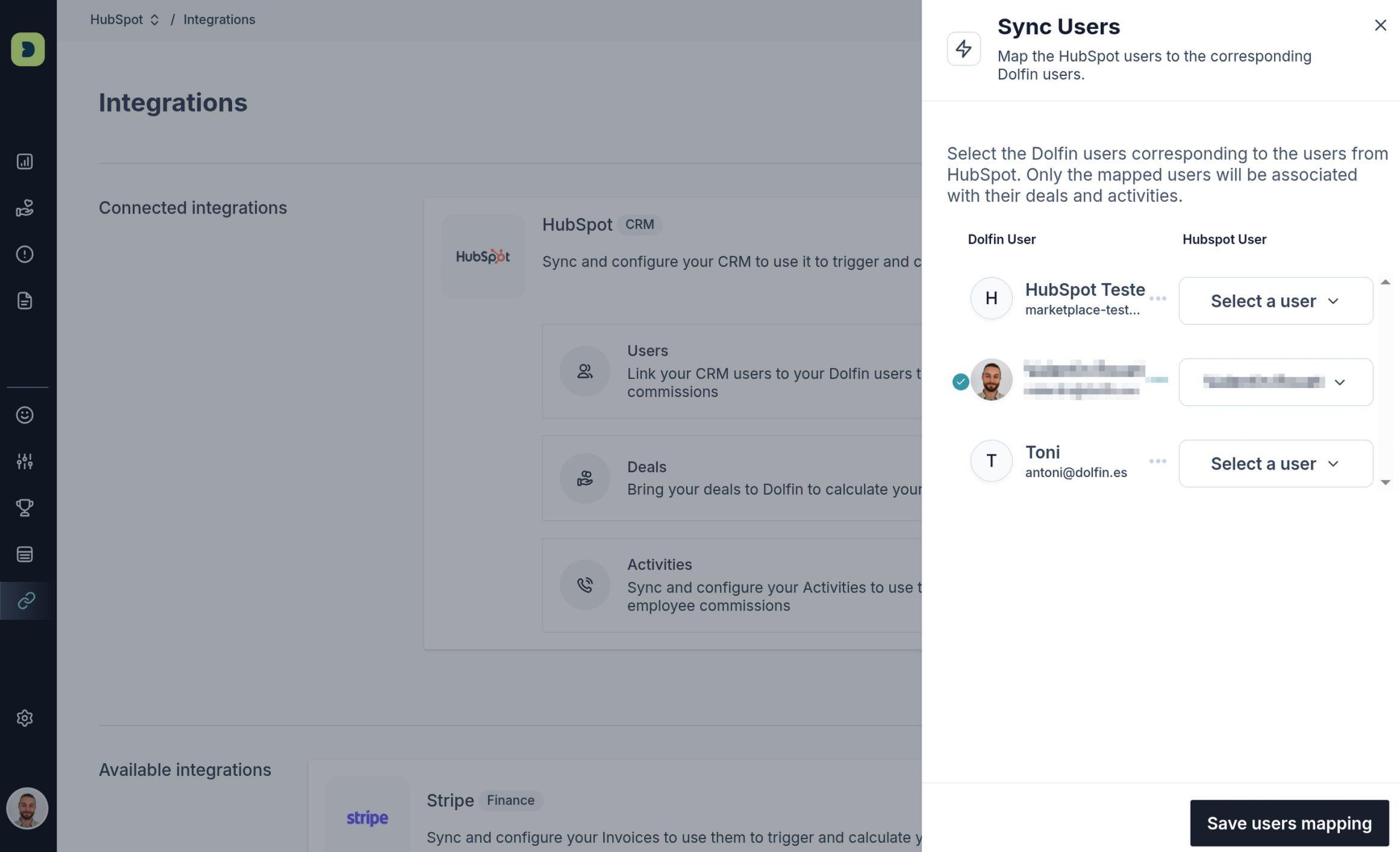Open the gear settings sidebar icon
Viewport: 1400px width, 852px height.
point(25,718)
